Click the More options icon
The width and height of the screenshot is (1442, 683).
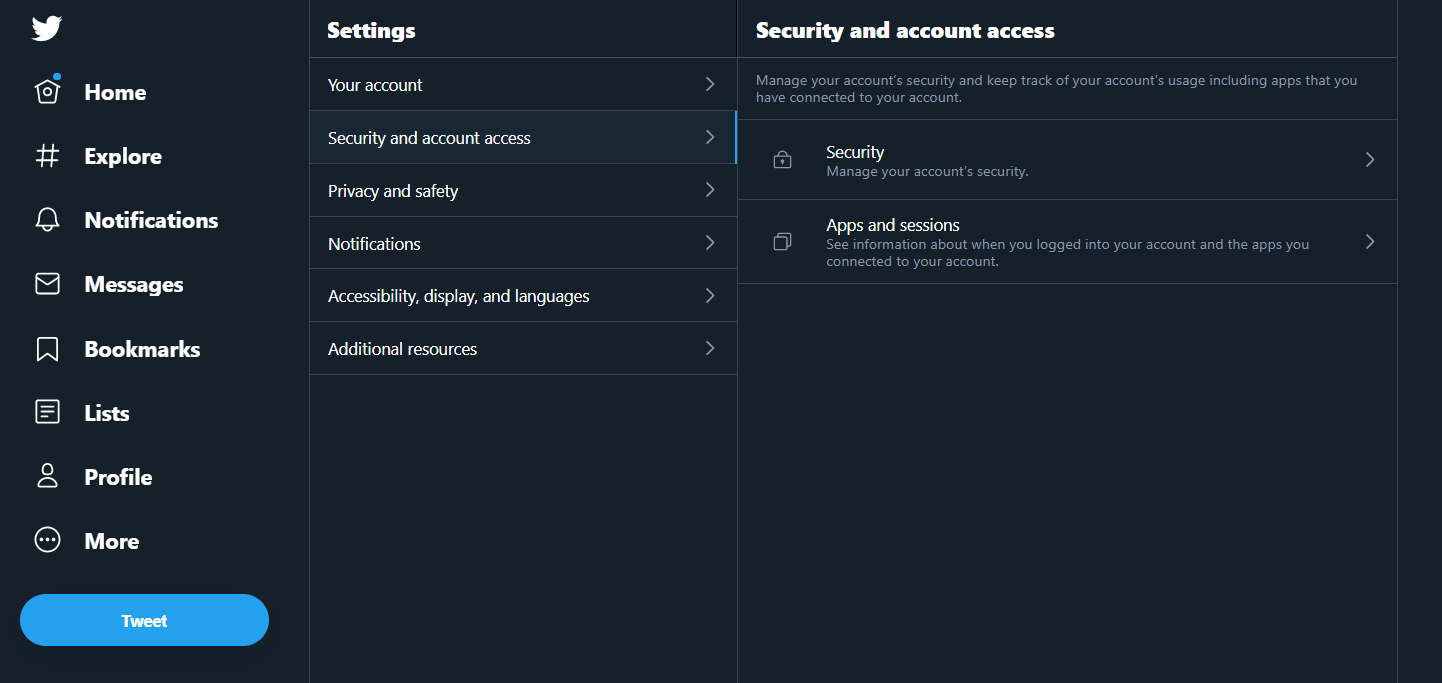pos(47,540)
